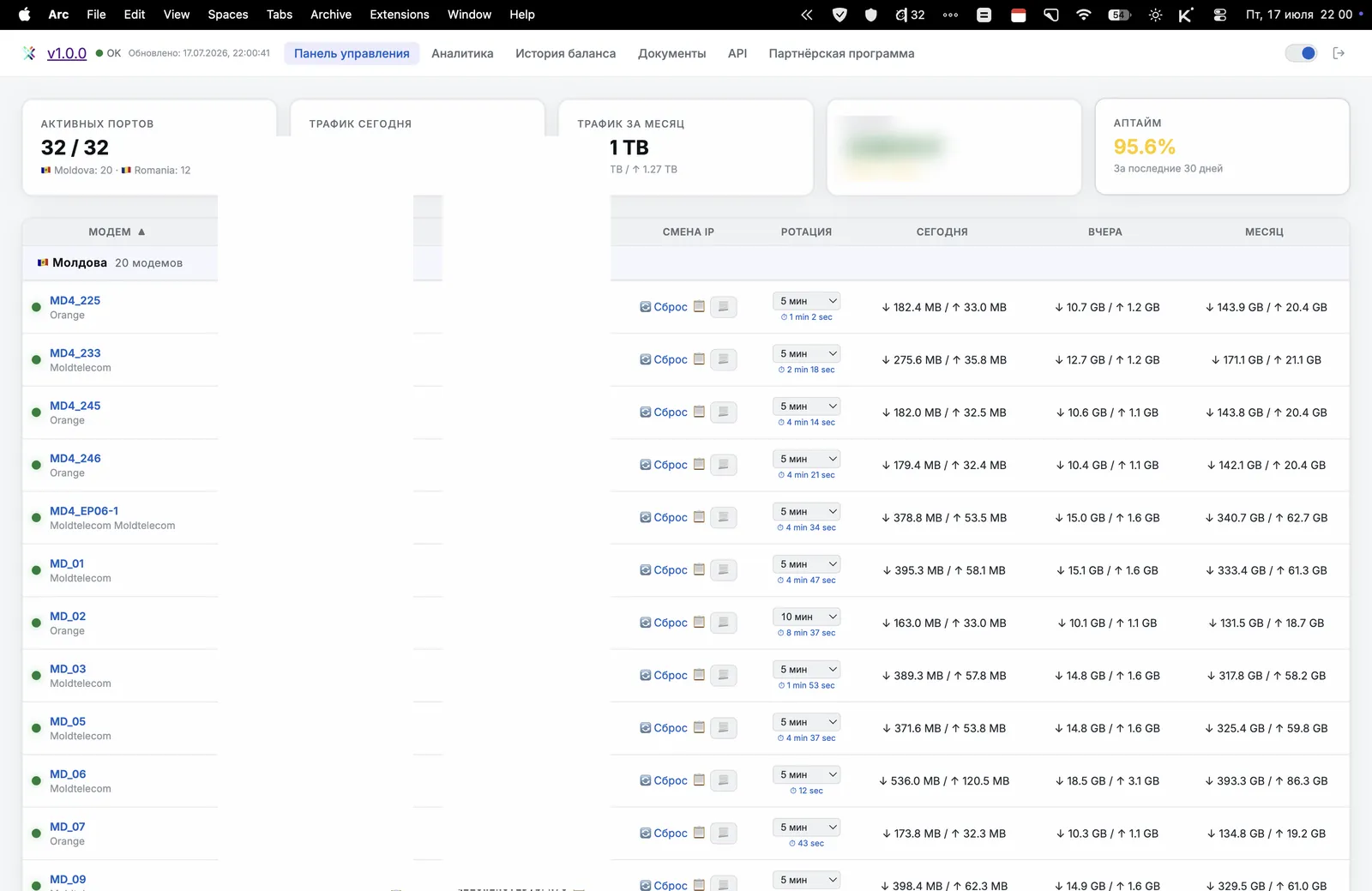The height and width of the screenshot is (891, 1372).
Task: Click the АПТАЙМ 95.6% card
Action: point(1222,147)
